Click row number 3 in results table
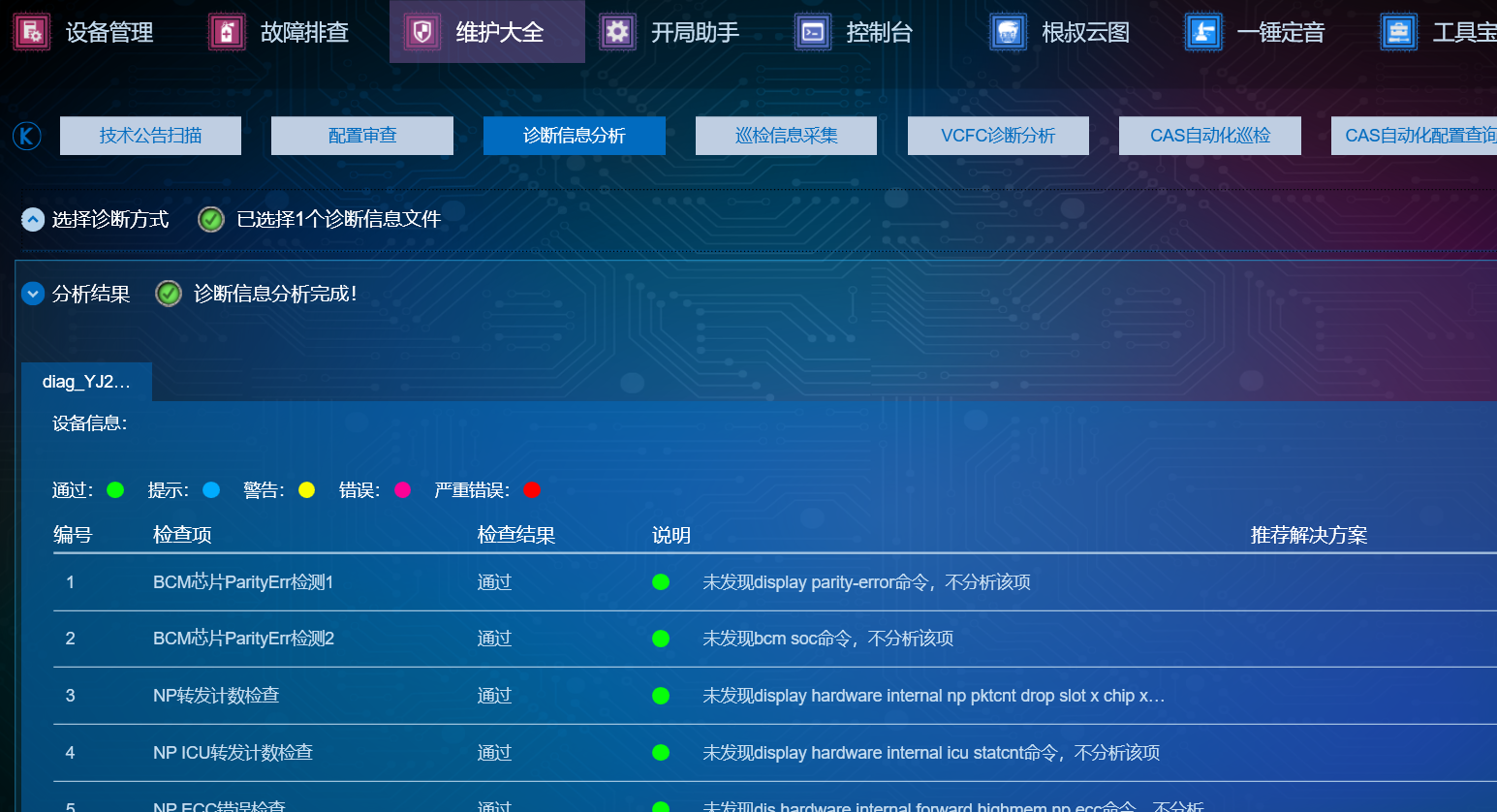Viewport: 1497px width, 812px height. tap(71, 696)
